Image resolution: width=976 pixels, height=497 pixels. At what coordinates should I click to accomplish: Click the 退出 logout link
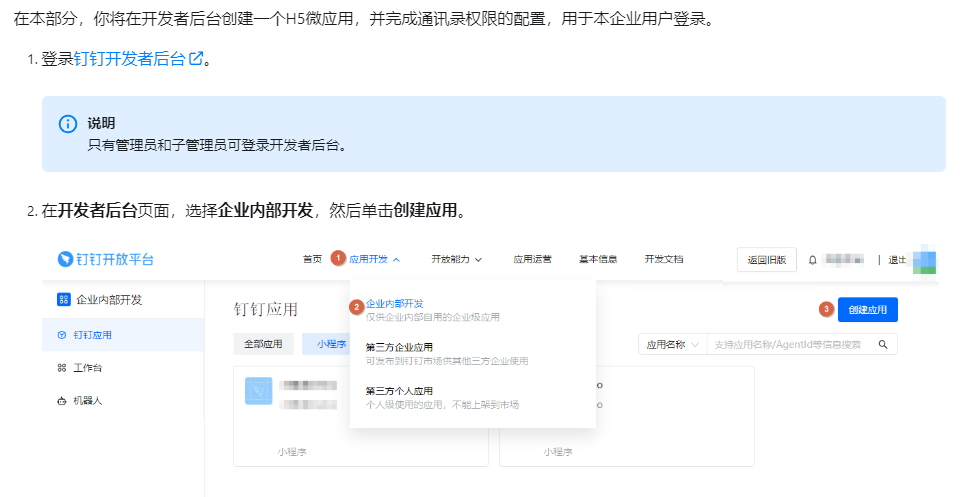coord(897,260)
